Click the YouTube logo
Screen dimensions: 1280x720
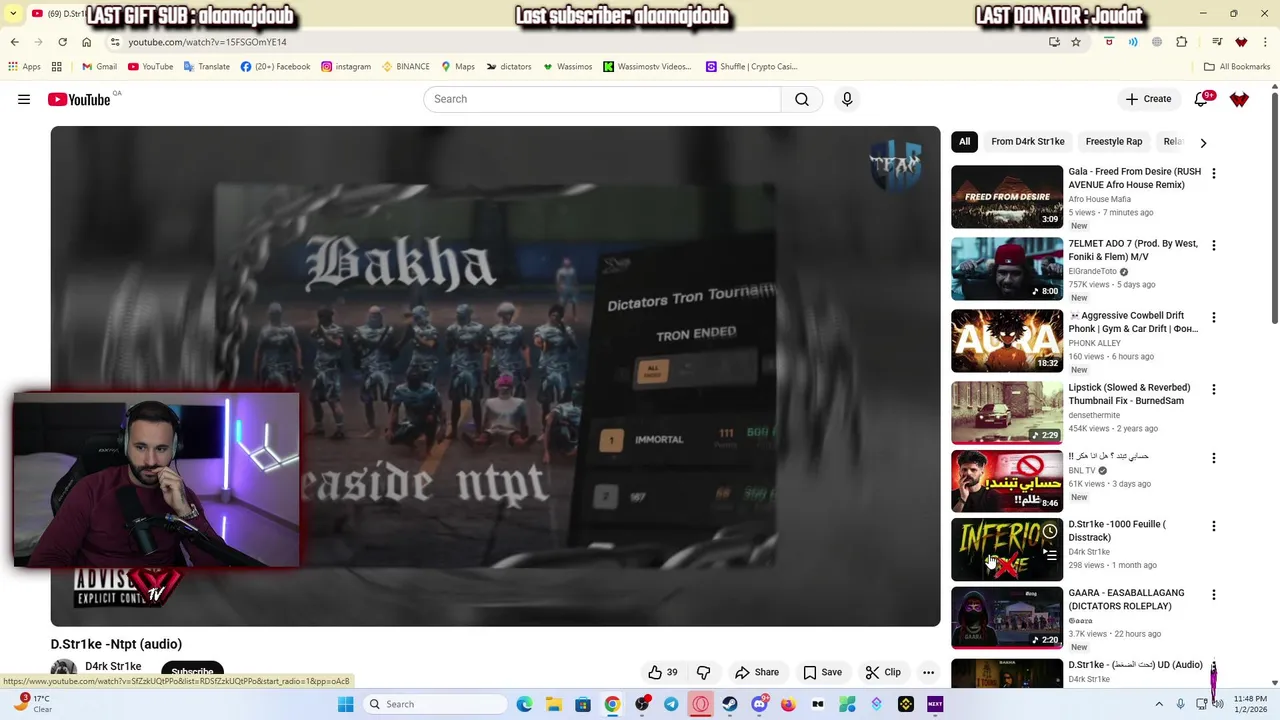(x=79, y=99)
